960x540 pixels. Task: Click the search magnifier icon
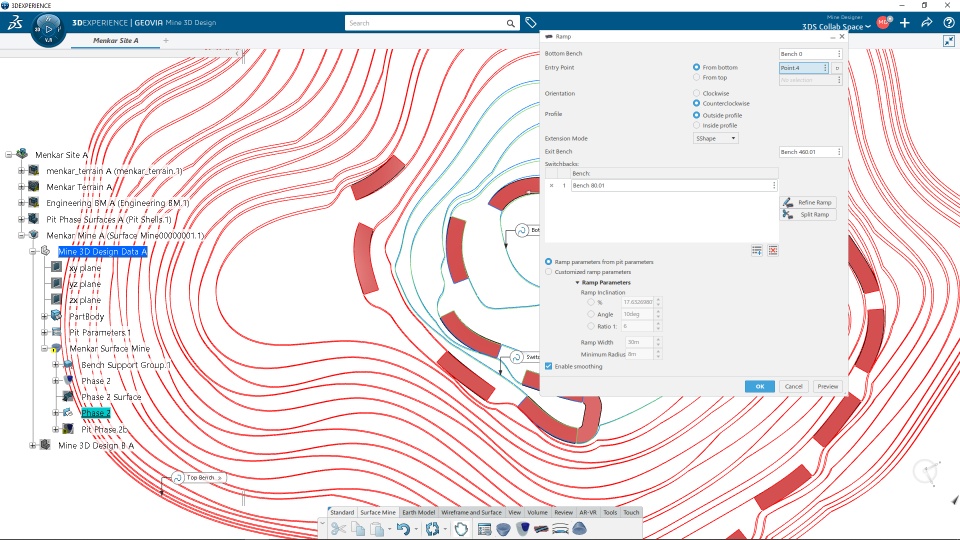click(x=511, y=23)
